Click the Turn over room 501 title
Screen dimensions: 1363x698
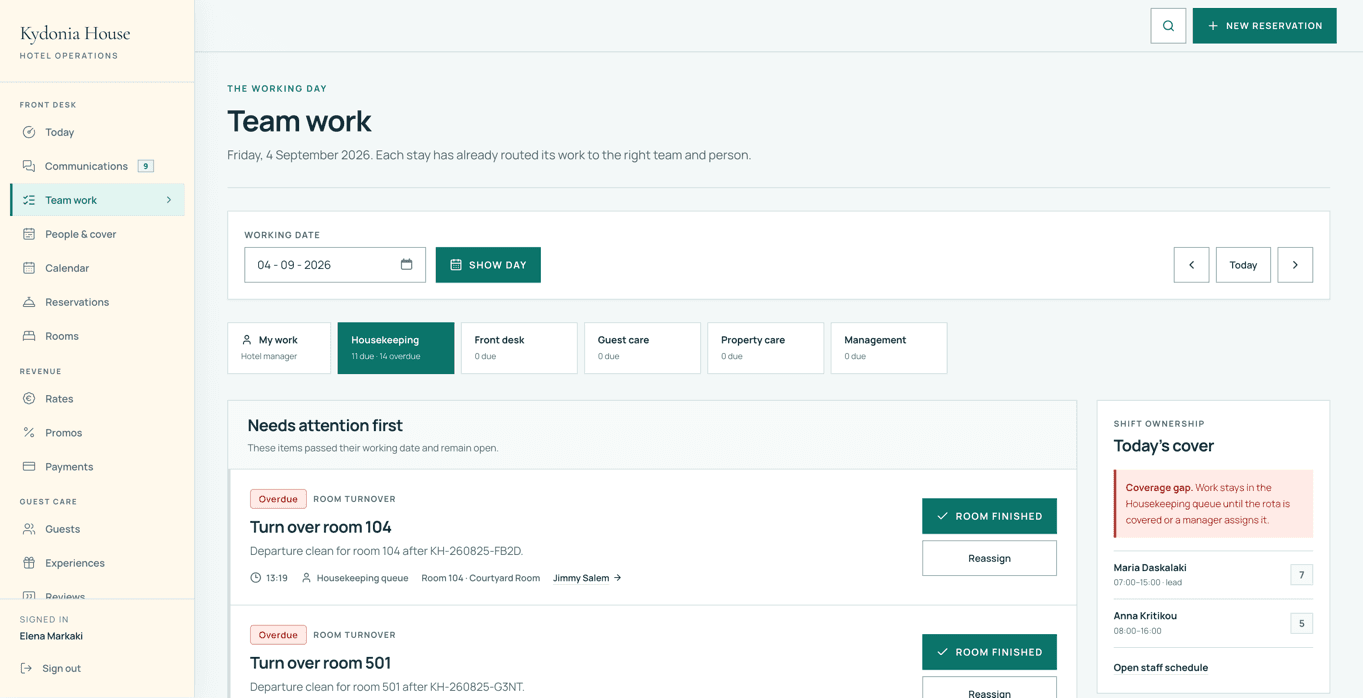pyautogui.click(x=320, y=663)
